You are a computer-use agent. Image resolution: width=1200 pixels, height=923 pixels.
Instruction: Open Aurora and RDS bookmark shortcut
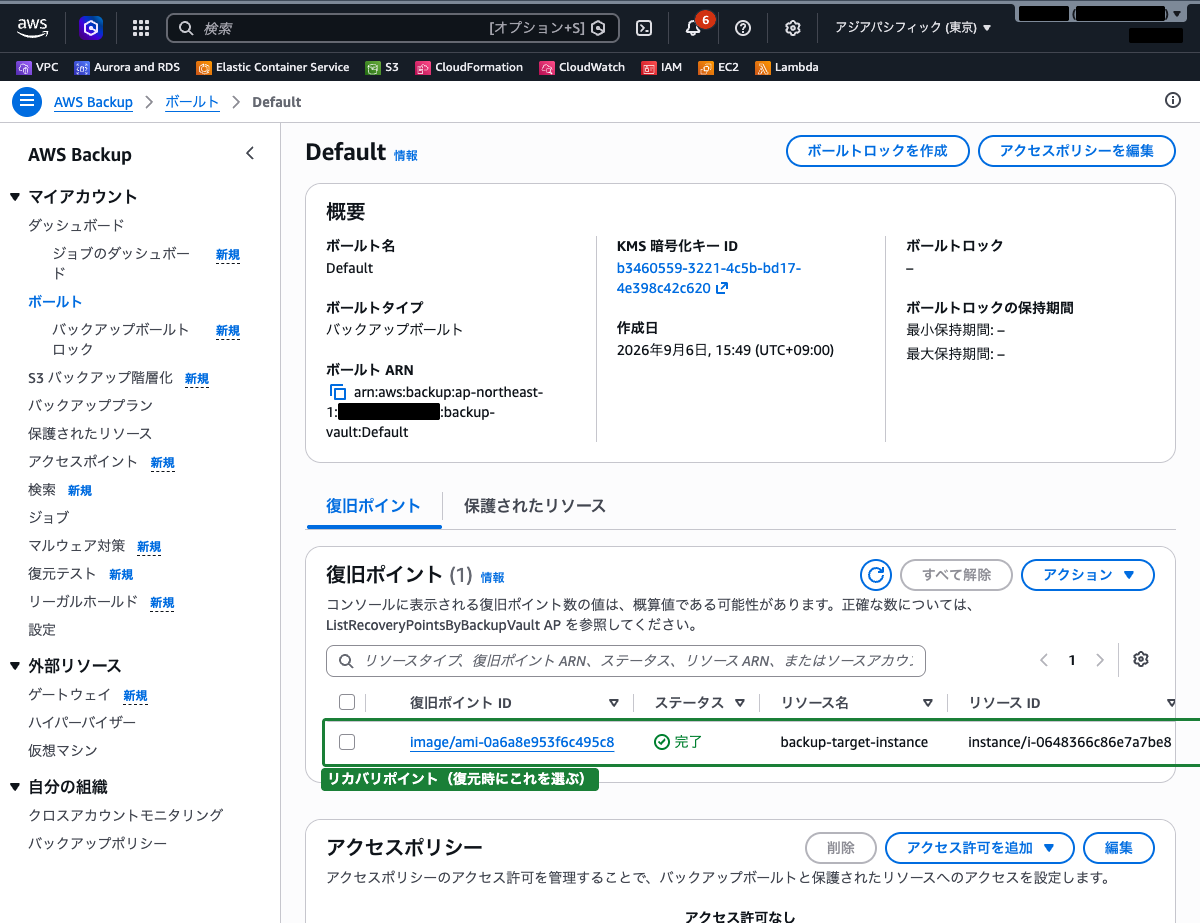[127, 67]
